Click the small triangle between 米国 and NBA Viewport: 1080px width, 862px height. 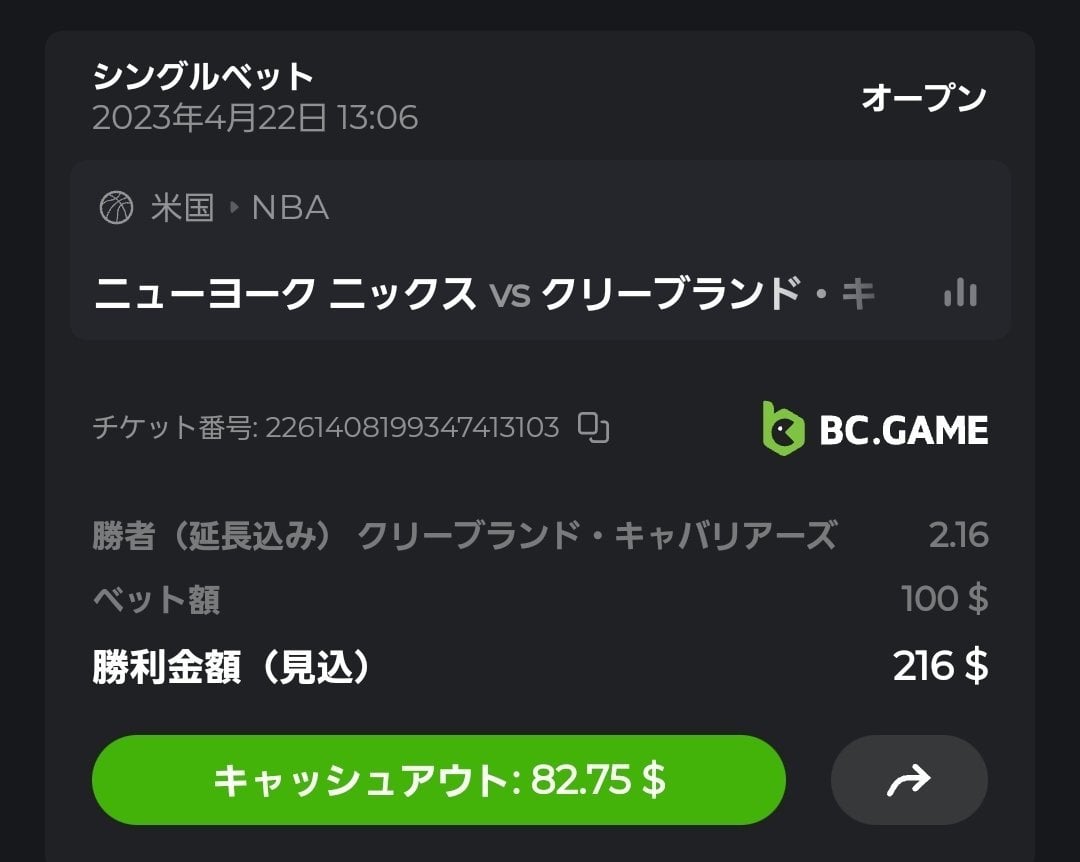tap(234, 208)
